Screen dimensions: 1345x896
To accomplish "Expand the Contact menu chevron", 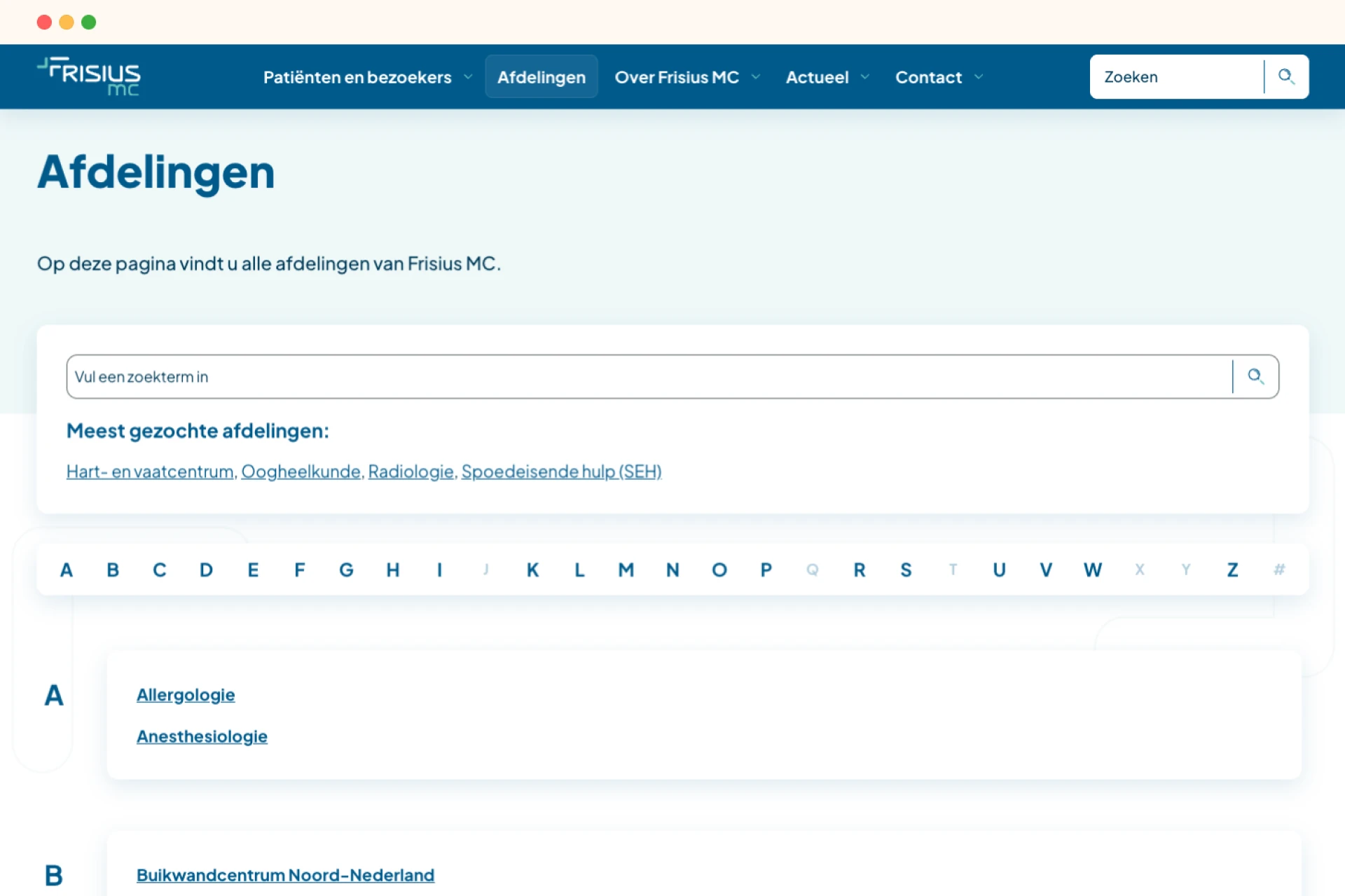I will [979, 77].
